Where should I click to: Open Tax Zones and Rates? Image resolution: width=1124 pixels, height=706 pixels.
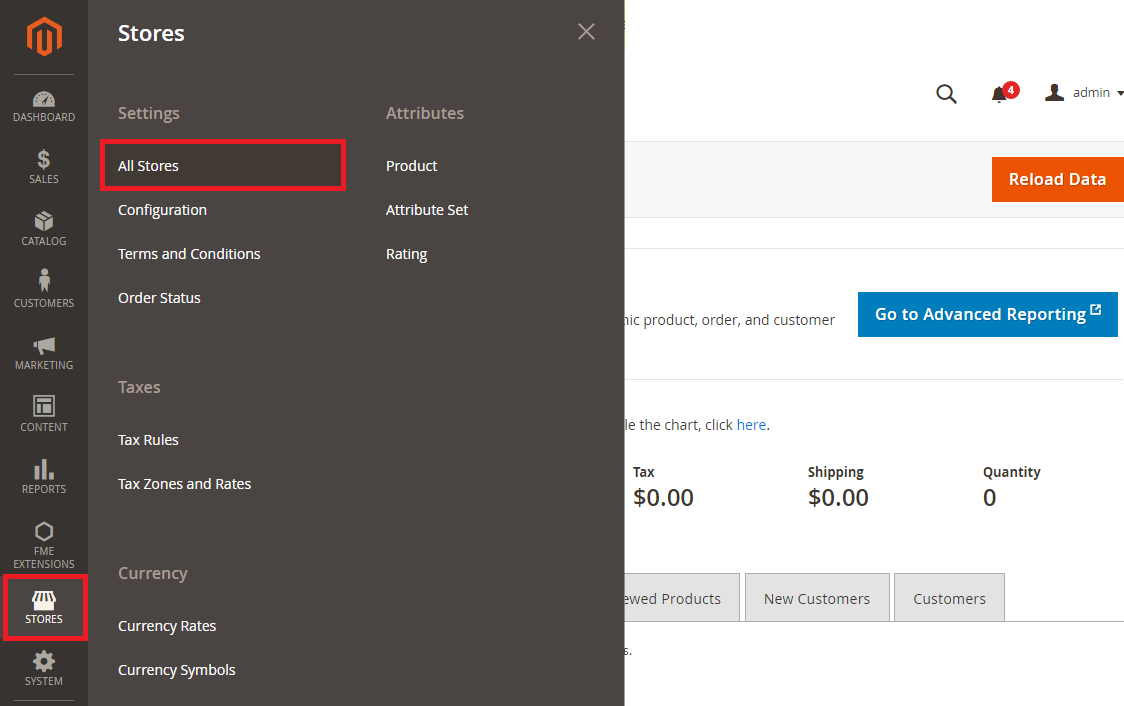(184, 484)
